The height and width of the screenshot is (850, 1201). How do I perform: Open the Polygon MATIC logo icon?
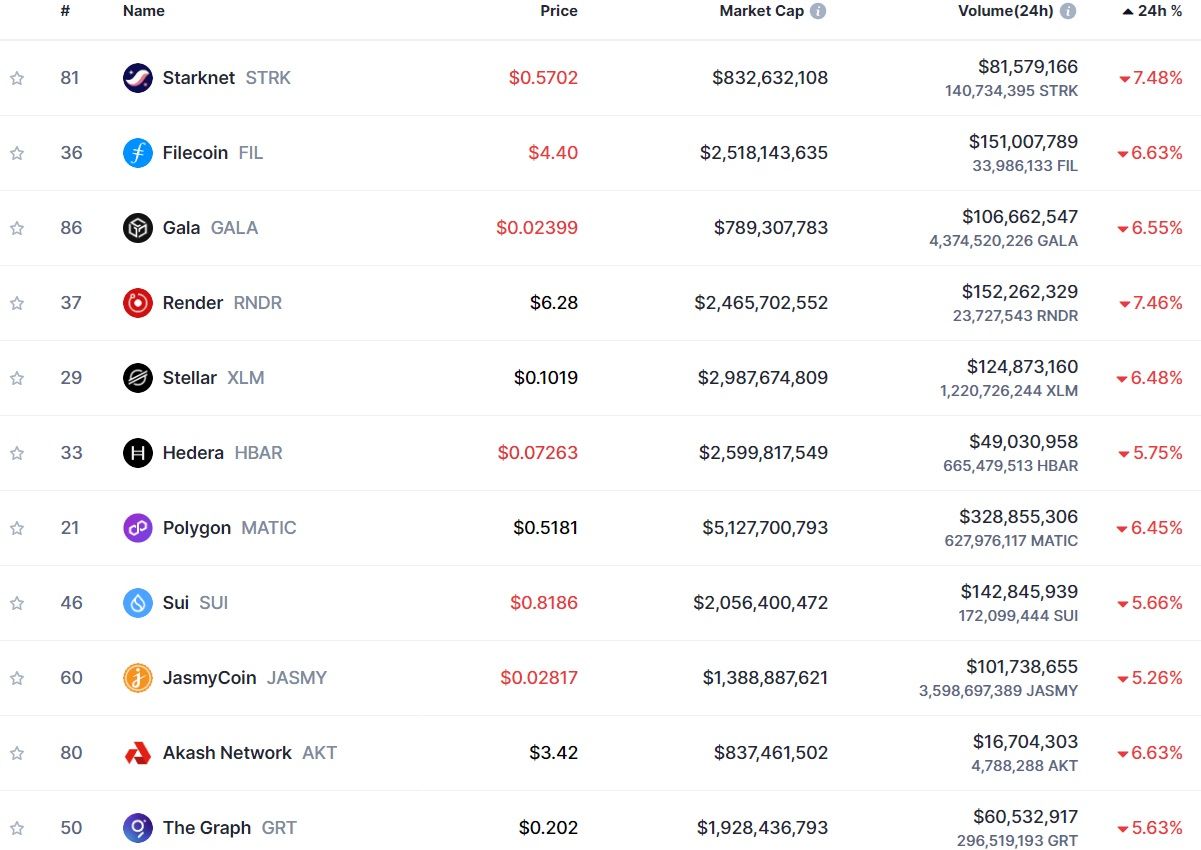pos(137,528)
